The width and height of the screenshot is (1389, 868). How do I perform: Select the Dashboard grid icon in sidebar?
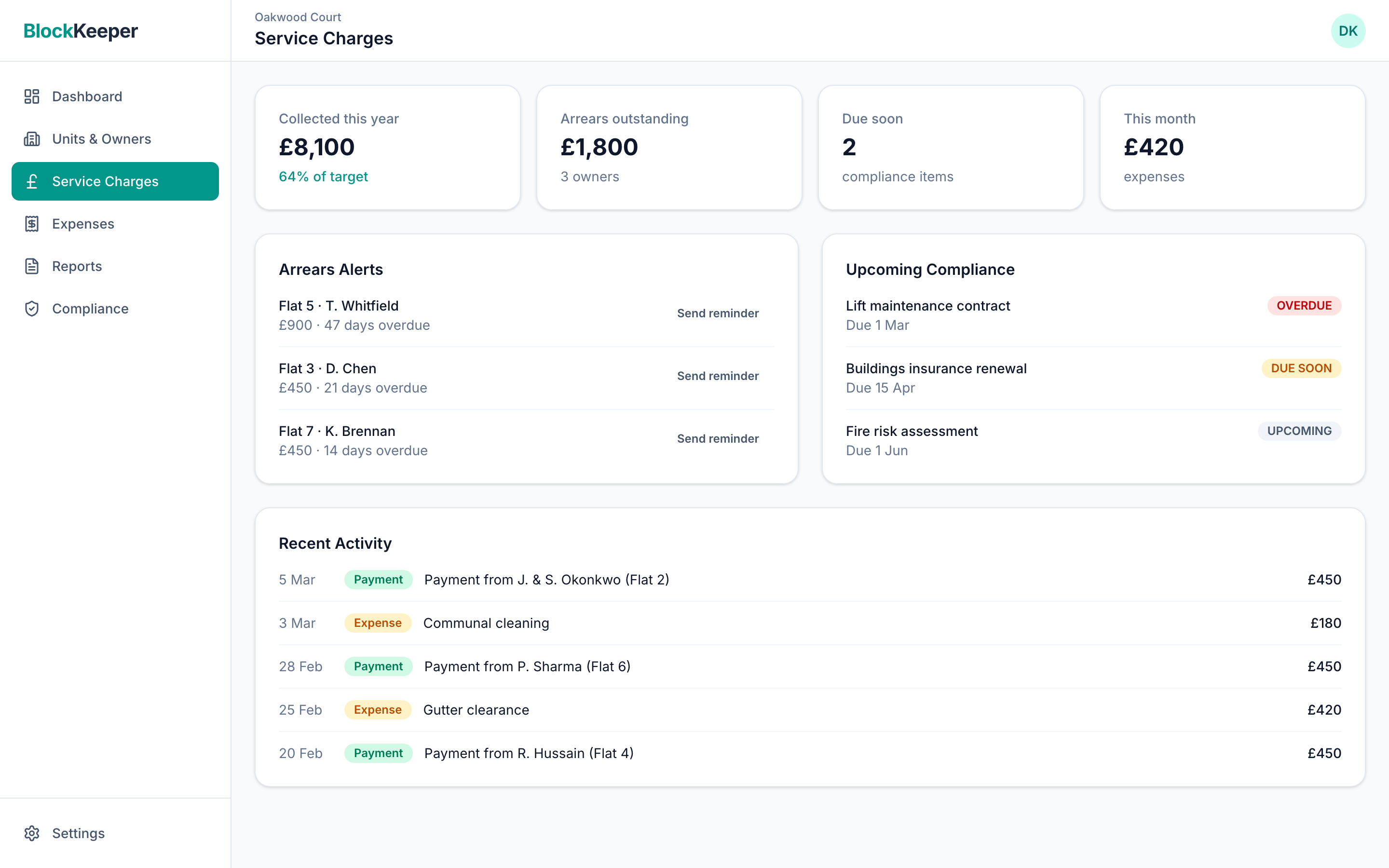point(32,96)
